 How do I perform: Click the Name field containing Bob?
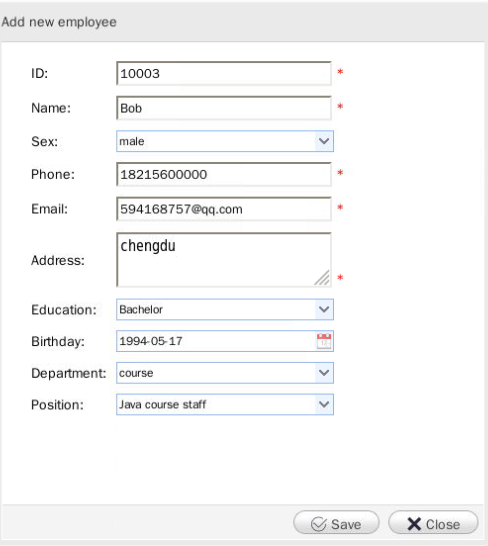coord(224,108)
